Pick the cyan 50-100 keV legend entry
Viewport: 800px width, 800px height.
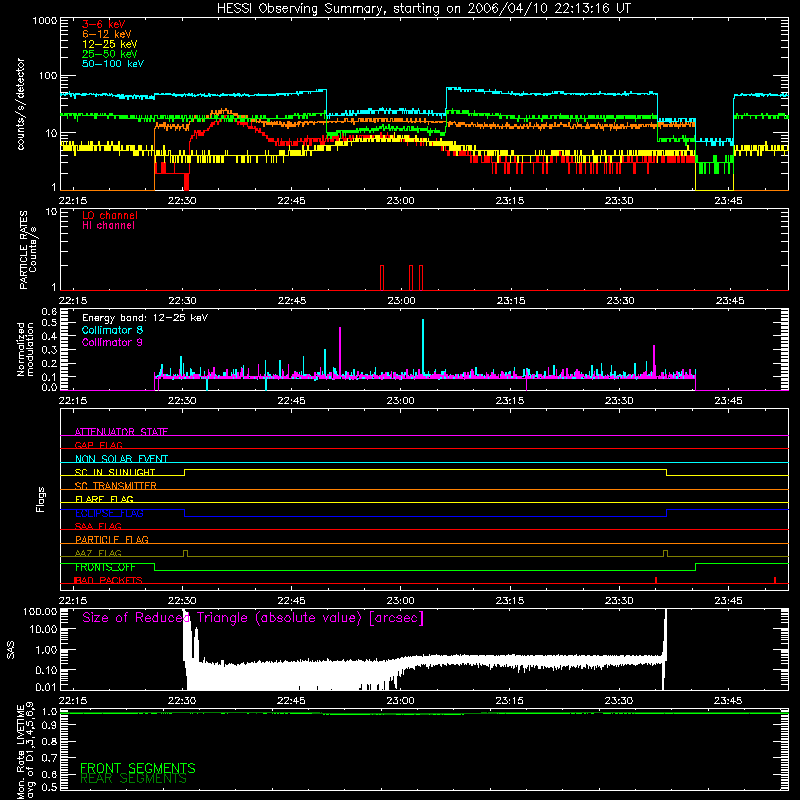tap(113, 64)
